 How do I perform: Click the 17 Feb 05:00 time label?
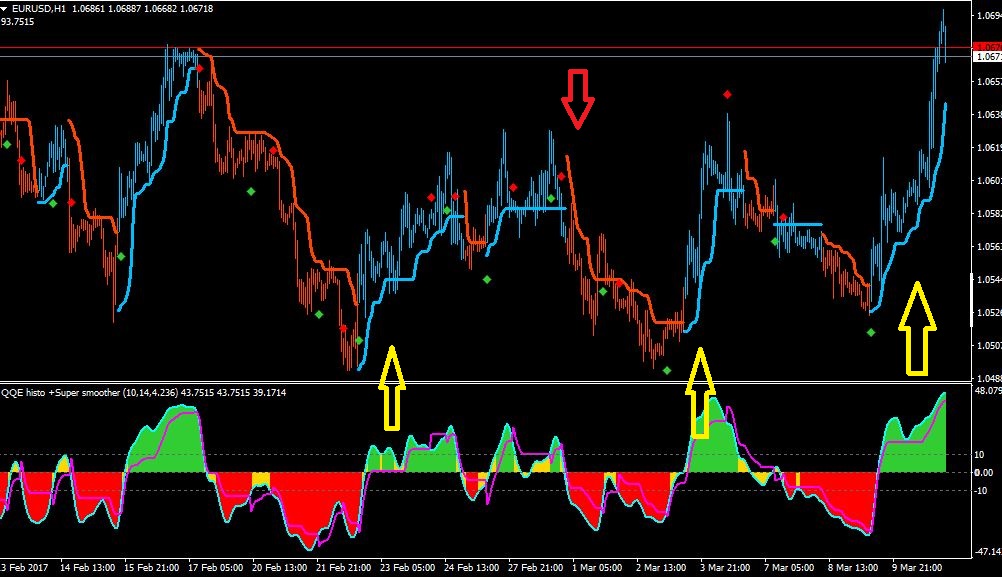tap(215, 567)
